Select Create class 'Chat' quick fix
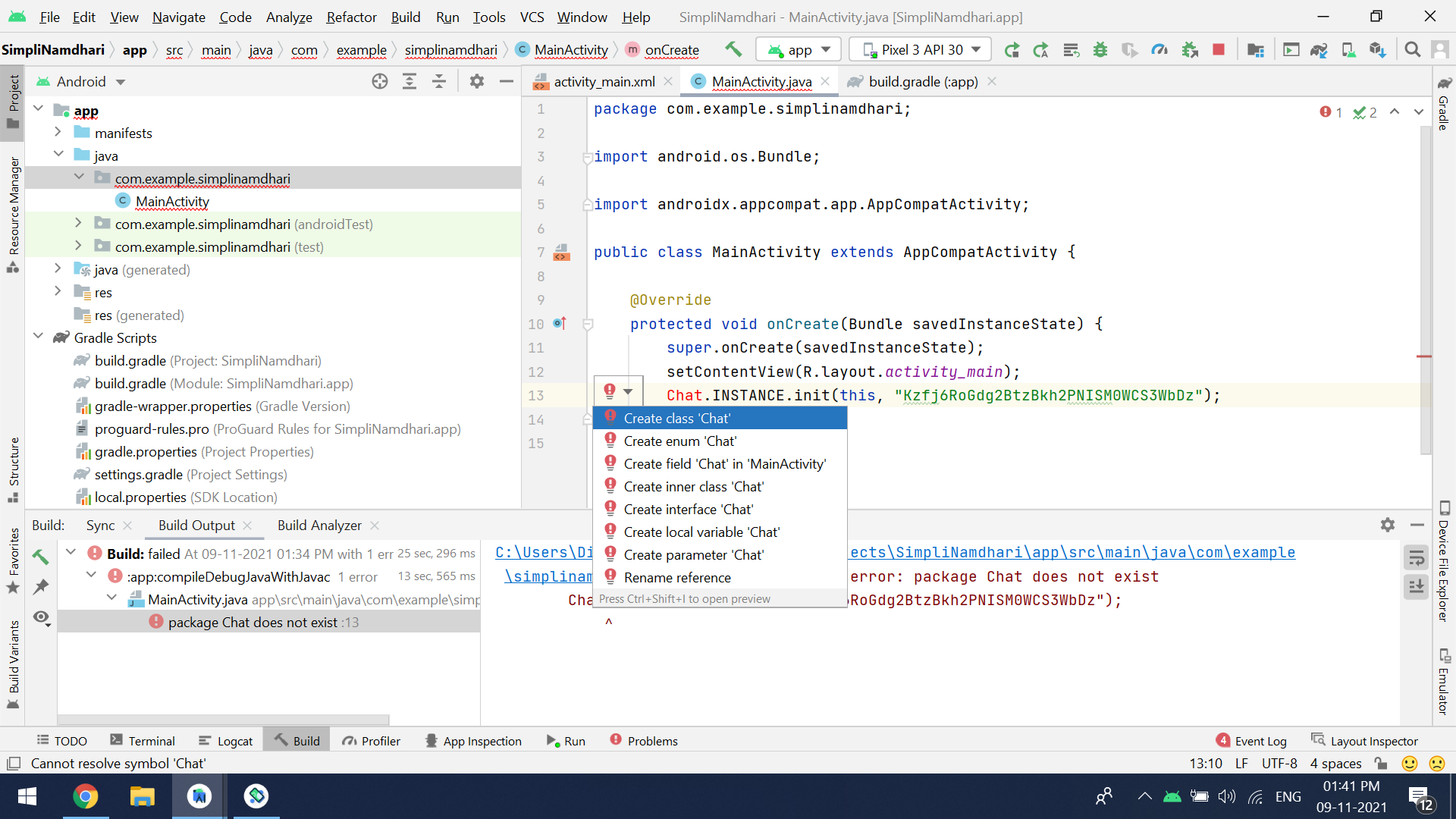The height and width of the screenshot is (819, 1456). tap(677, 419)
